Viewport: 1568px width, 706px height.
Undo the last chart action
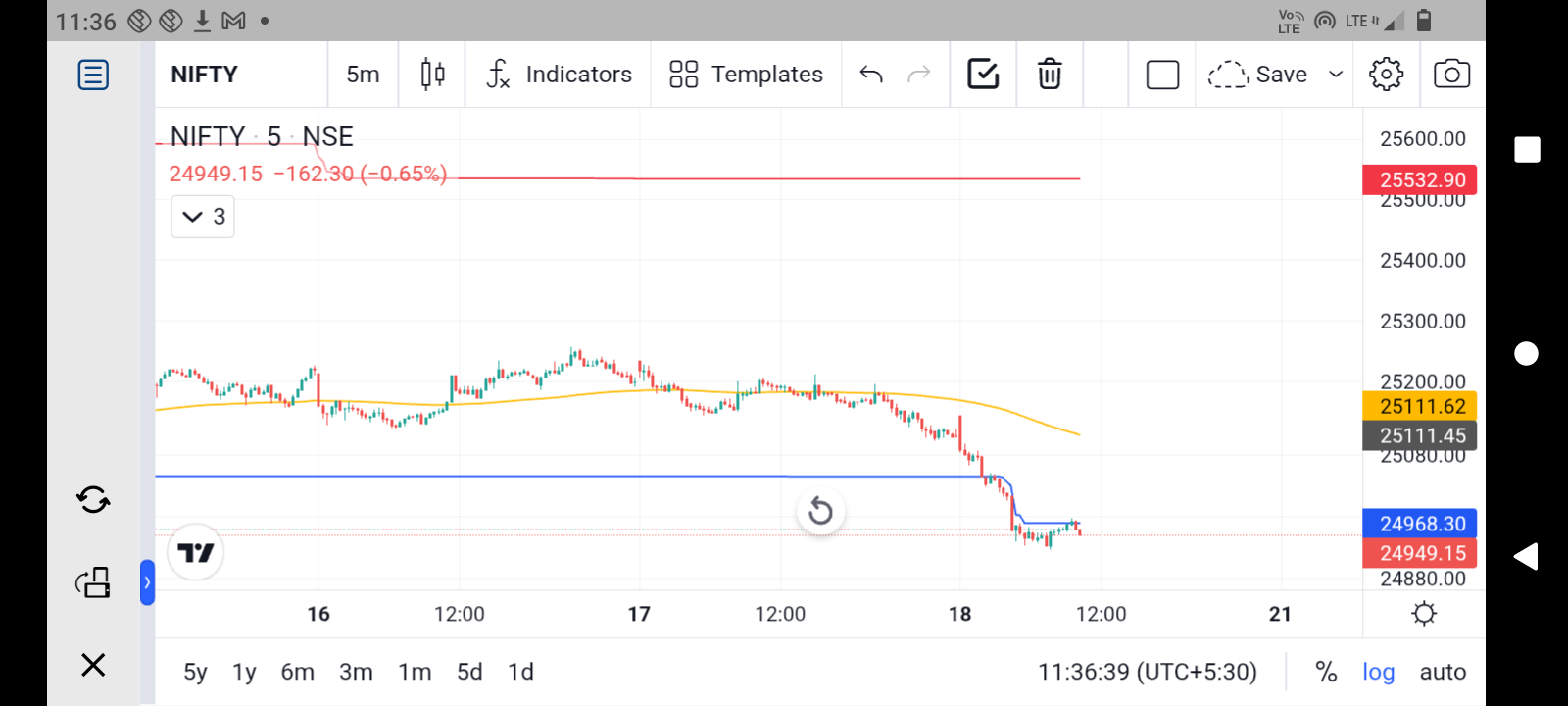click(871, 75)
